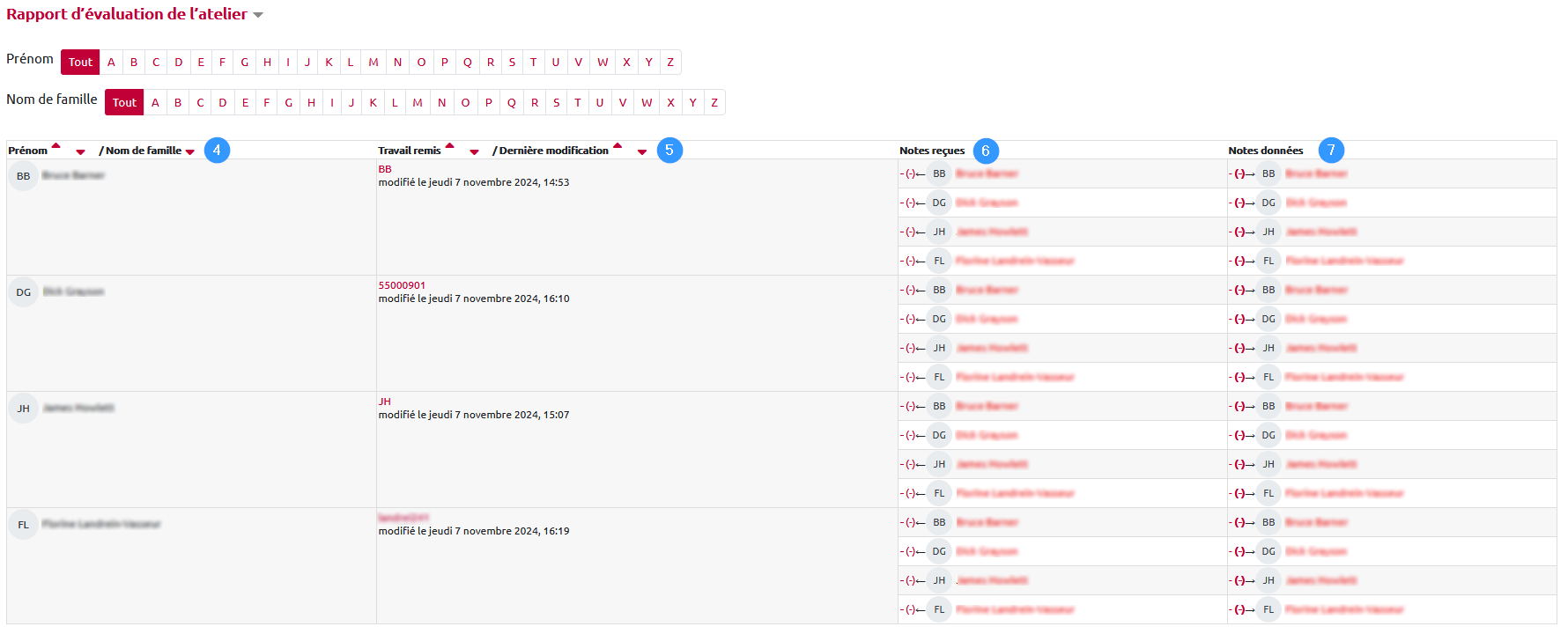The image size is (1568, 634).
Task: Open the BB submission link in Travail remis
Action: point(385,169)
